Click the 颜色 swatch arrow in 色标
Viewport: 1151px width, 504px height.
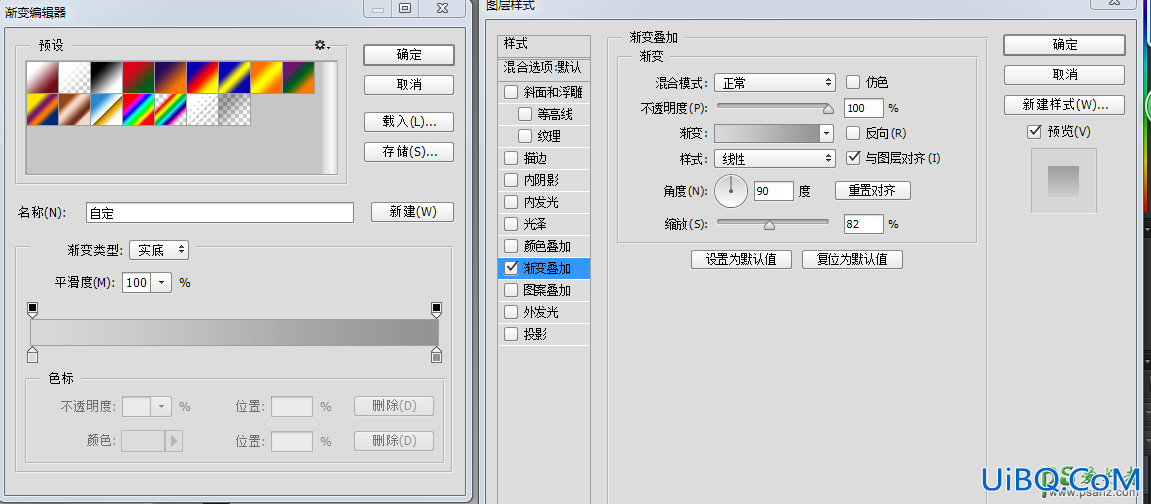(174, 441)
